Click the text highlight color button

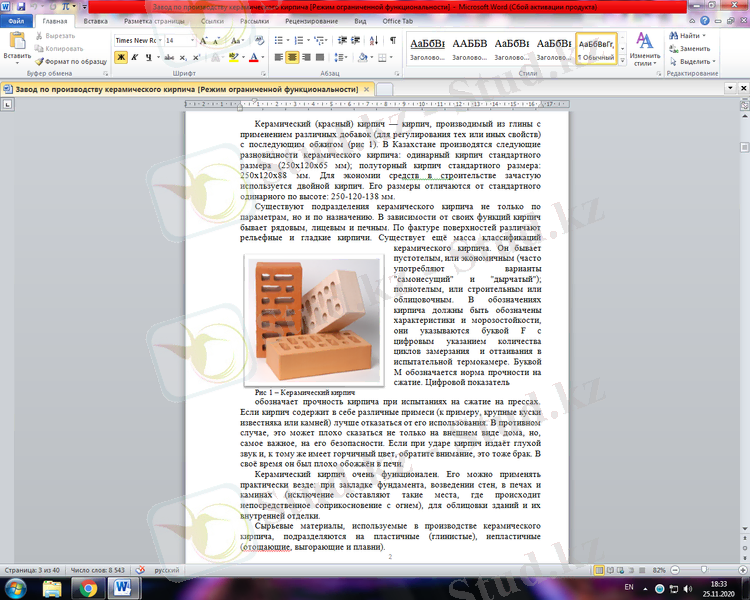[233, 57]
